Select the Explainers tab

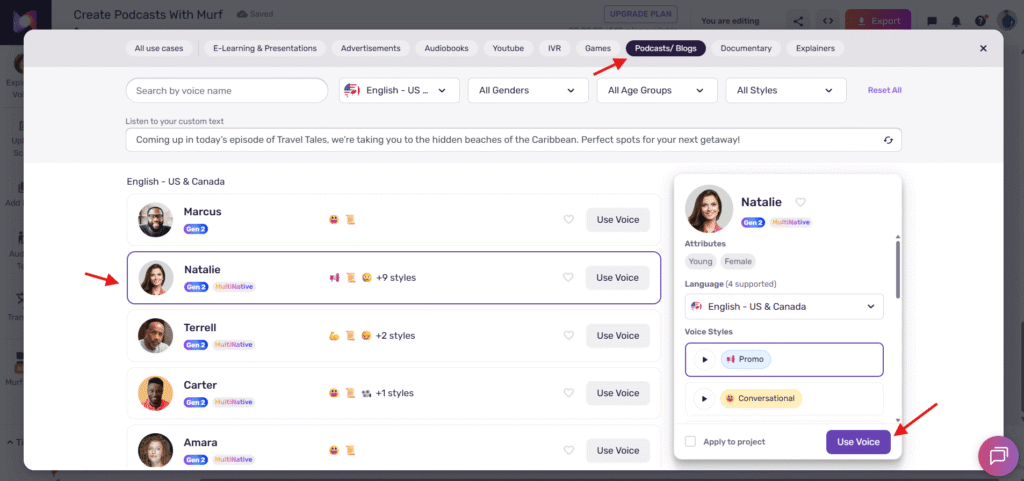[815, 48]
